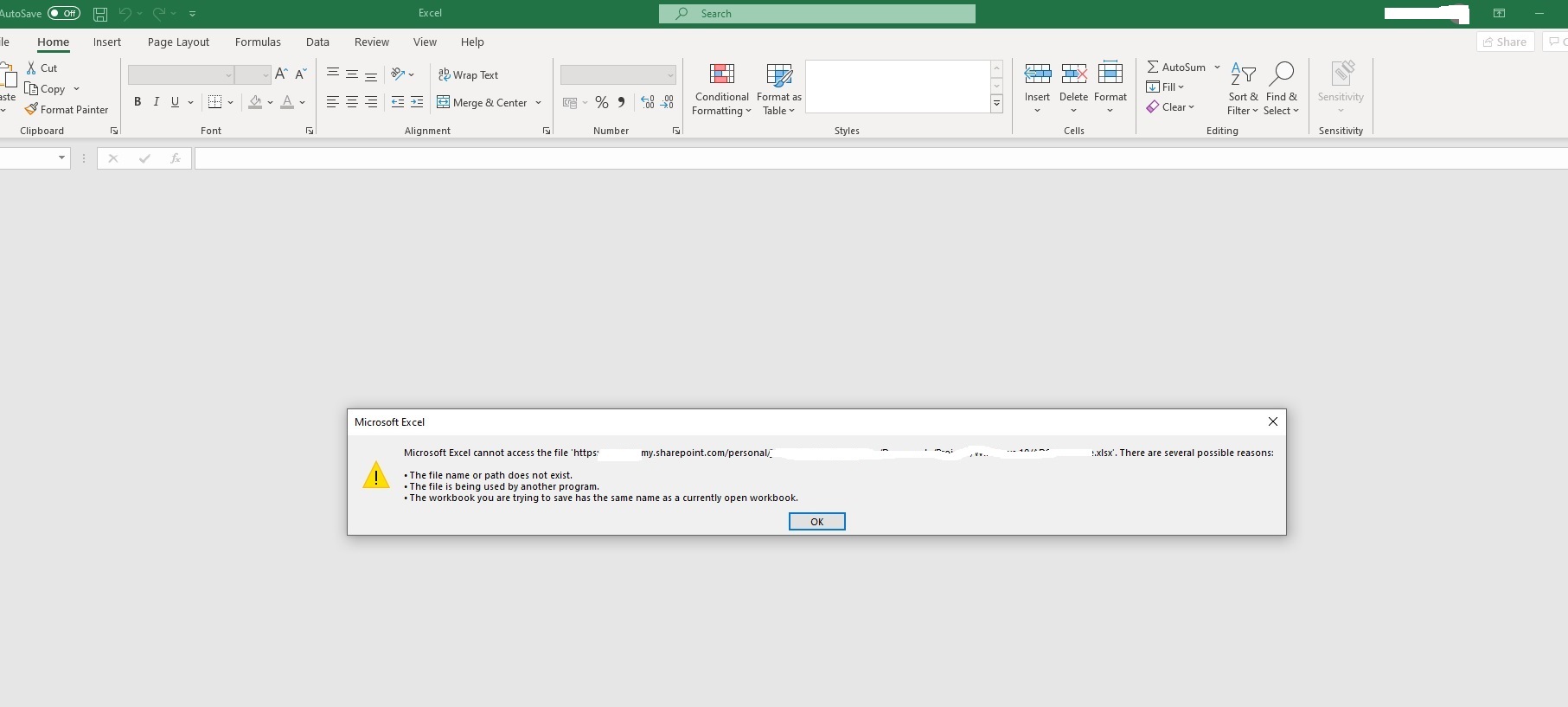1568x707 pixels.
Task: Click the Increase Decimal icon
Action: (648, 102)
